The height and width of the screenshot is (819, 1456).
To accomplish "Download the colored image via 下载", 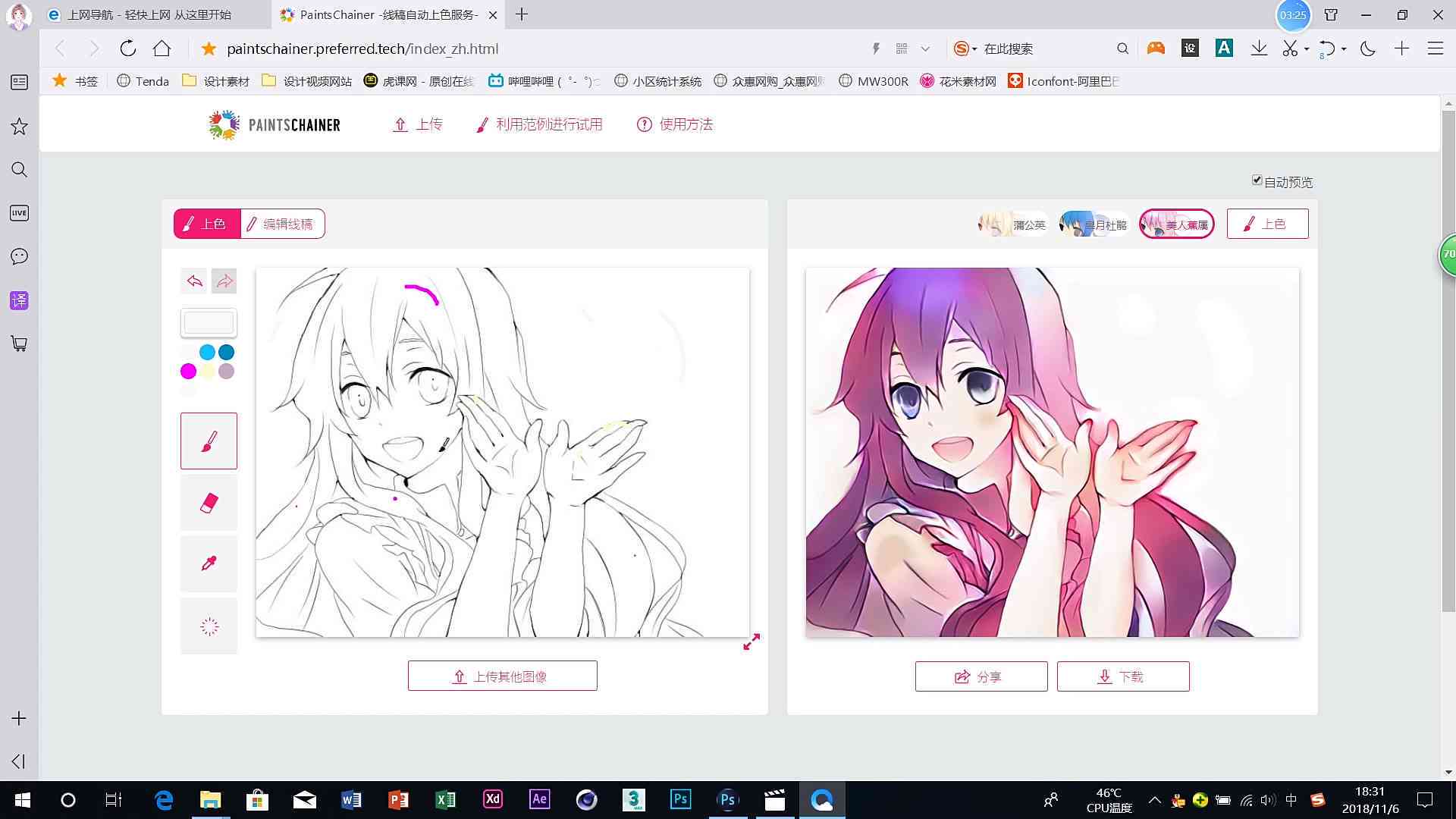I will tap(1122, 676).
